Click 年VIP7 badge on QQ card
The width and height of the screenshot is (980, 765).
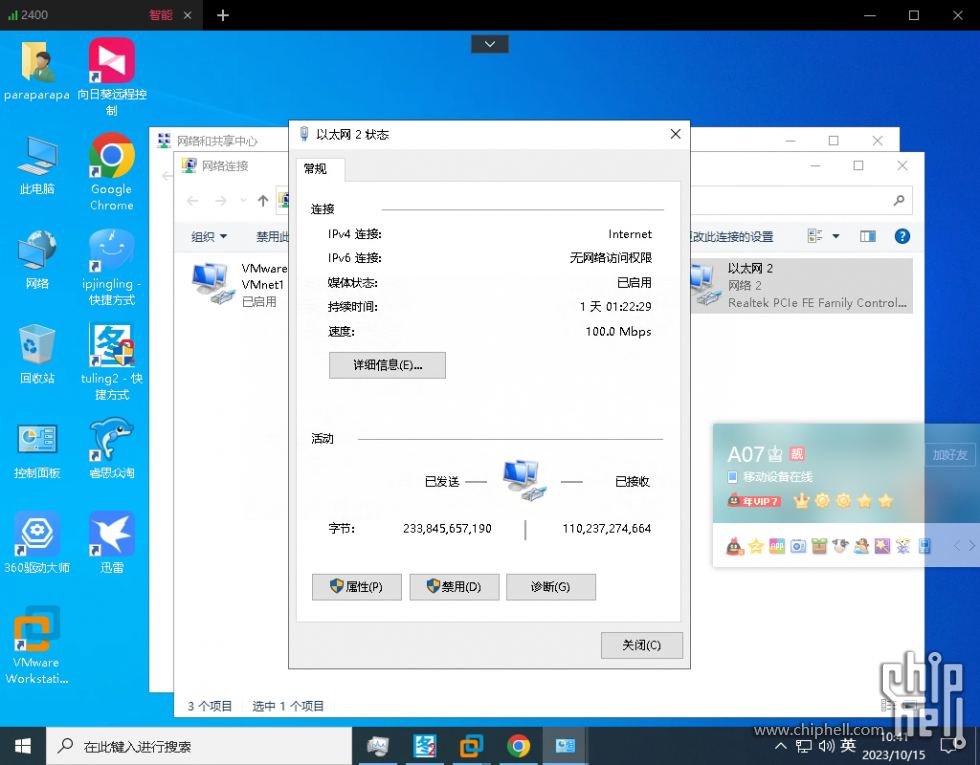coord(754,501)
